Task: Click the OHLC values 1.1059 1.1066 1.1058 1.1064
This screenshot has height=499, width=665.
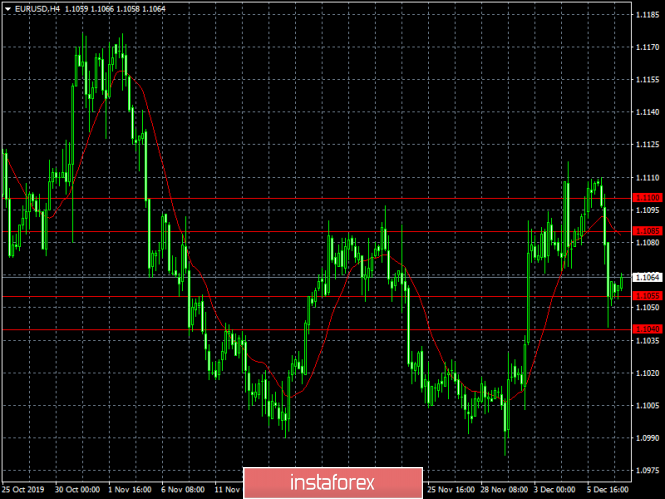Action: [115, 9]
